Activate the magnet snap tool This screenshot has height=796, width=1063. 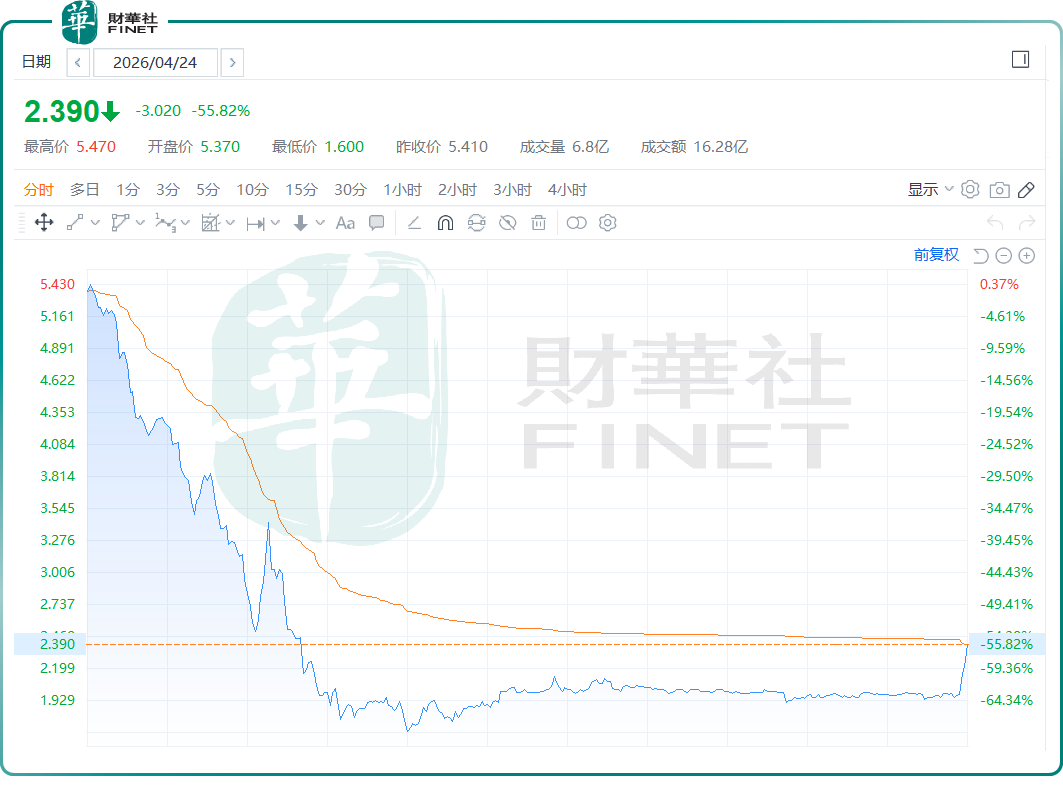pyautogui.click(x=445, y=223)
